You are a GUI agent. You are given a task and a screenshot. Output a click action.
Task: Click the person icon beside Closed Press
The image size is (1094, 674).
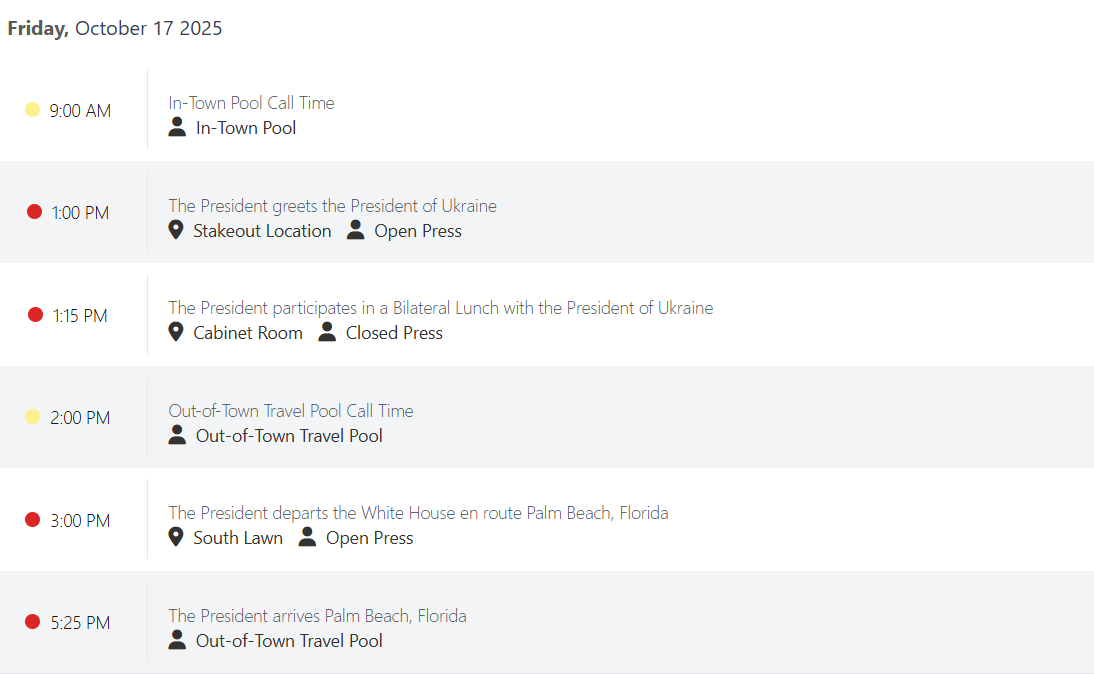(327, 332)
